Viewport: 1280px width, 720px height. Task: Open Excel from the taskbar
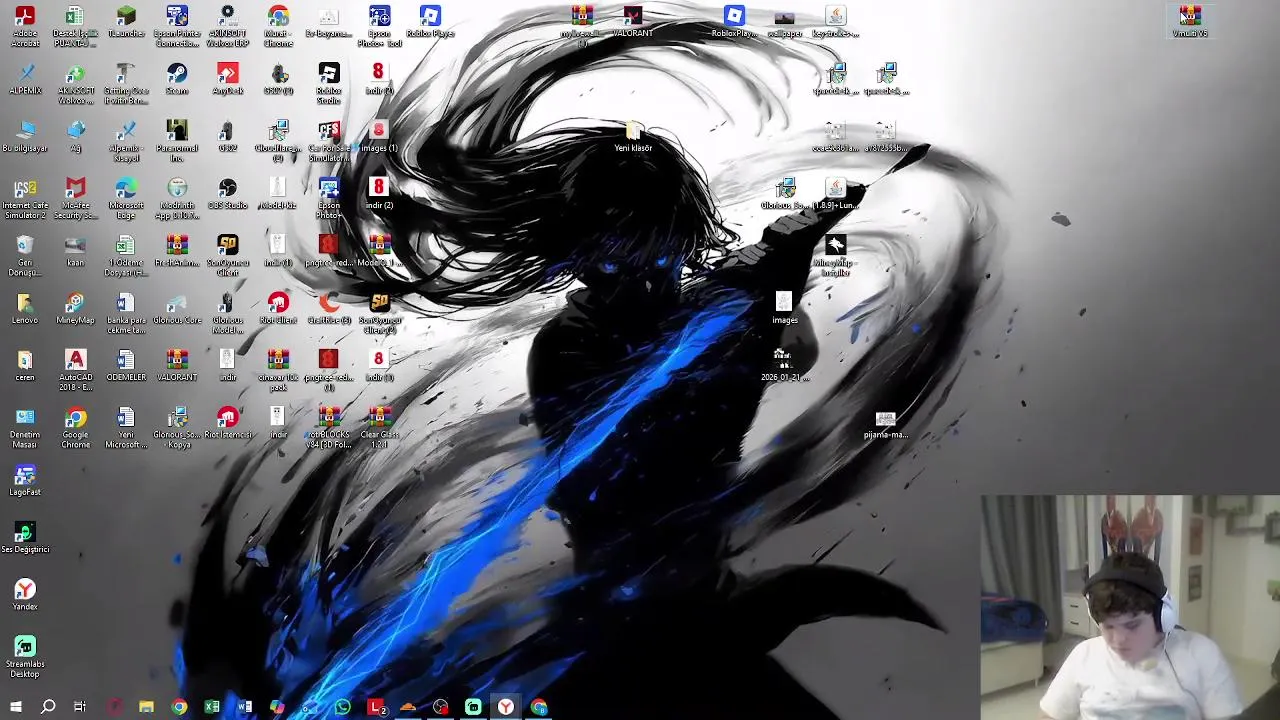click(x=212, y=707)
